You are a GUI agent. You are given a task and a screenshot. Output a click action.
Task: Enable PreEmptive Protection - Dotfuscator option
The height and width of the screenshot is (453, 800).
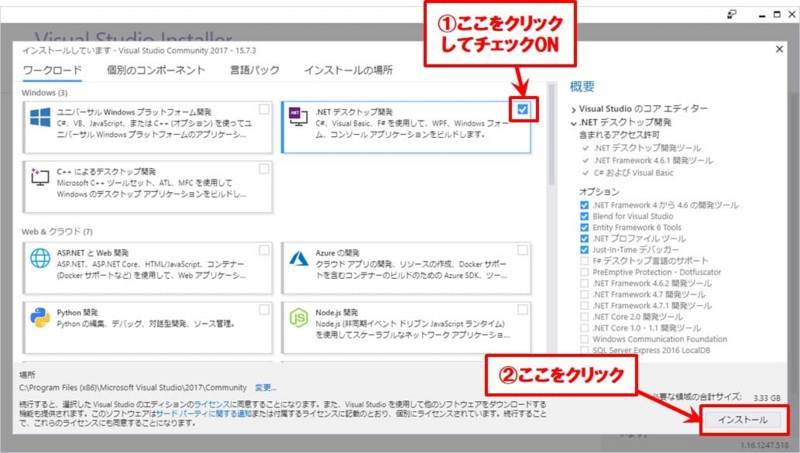(584, 272)
